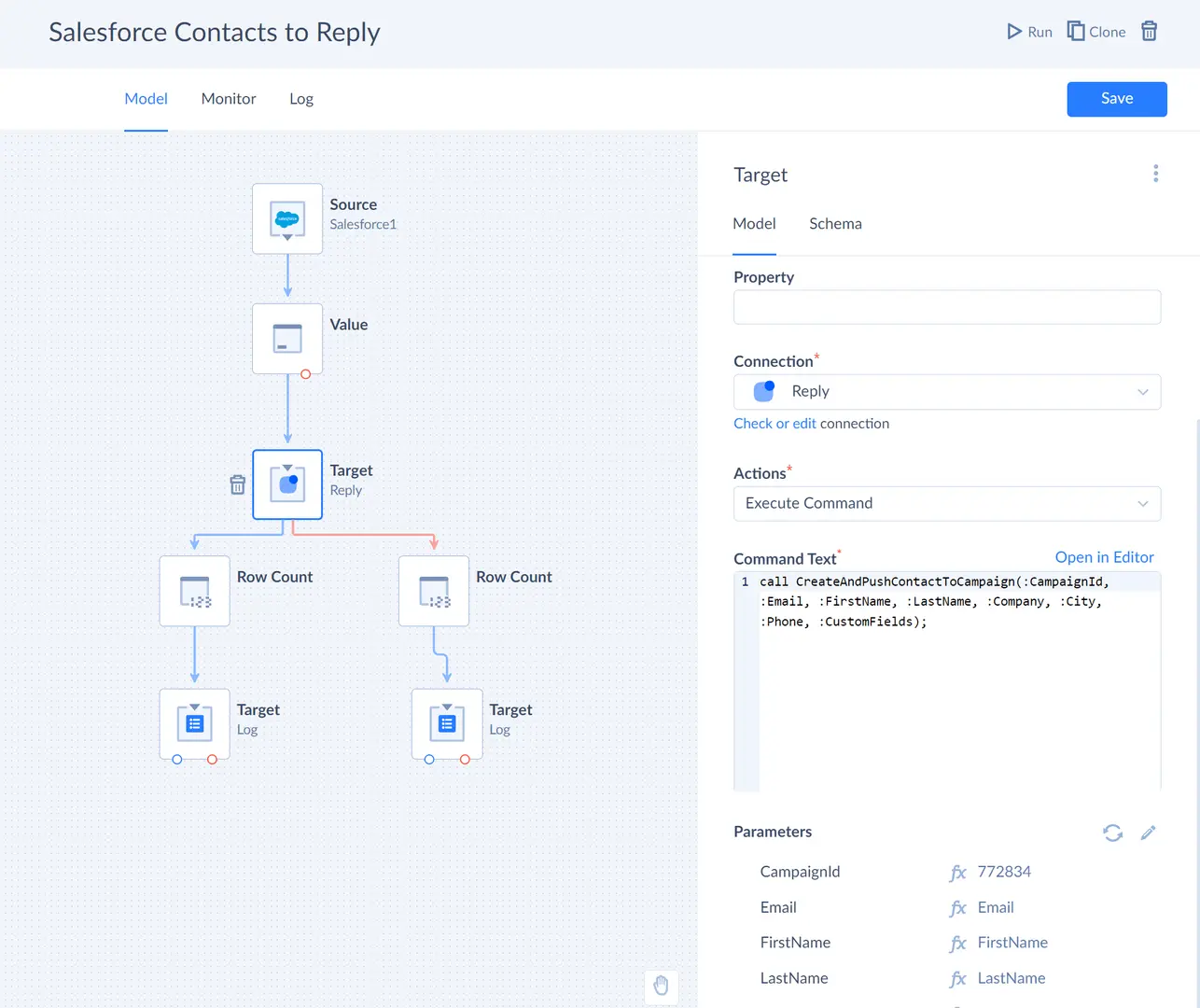This screenshot has width=1200, height=1008.
Task: Delete the Target Reply node via trash icon
Action: 238,484
